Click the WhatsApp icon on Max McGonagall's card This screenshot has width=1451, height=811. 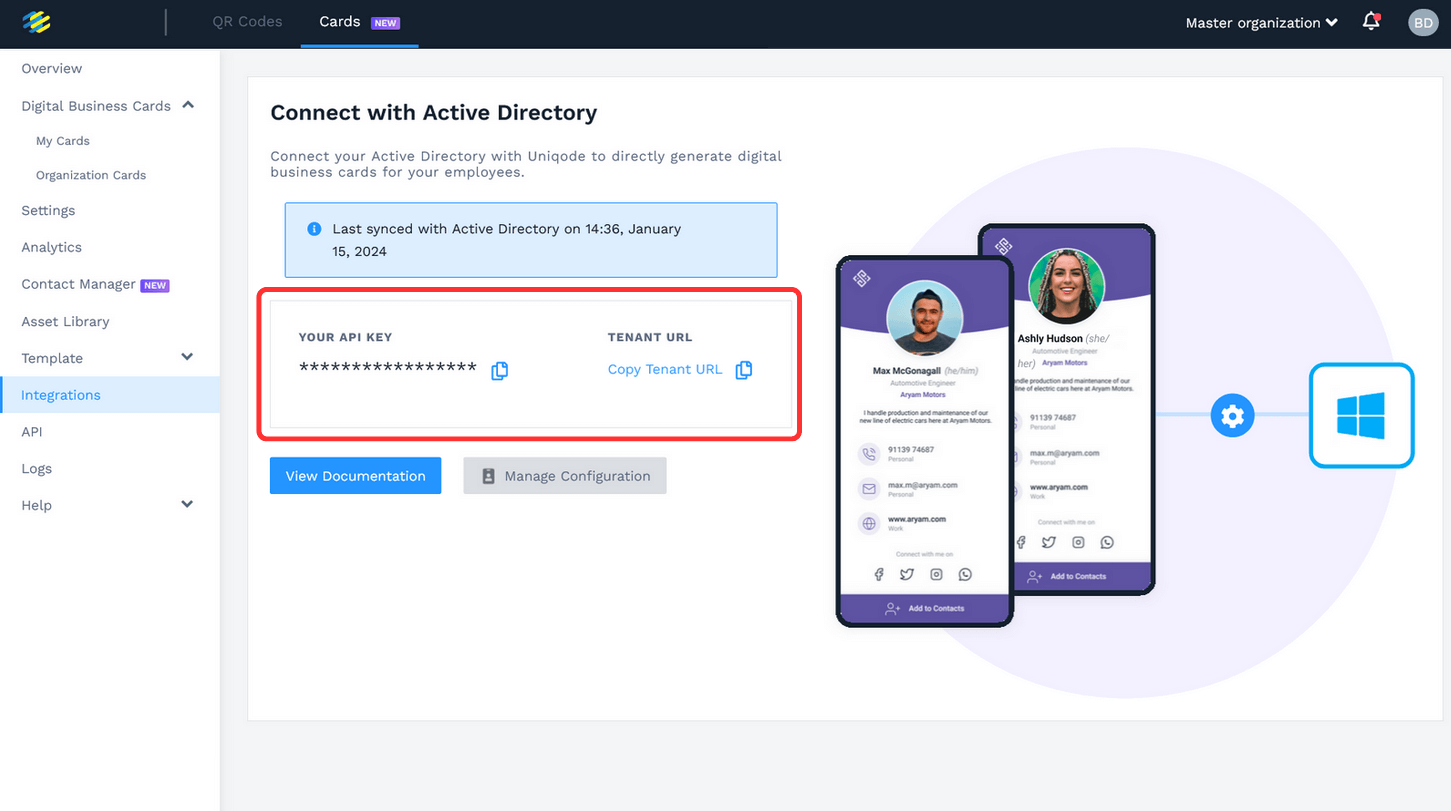(964, 574)
